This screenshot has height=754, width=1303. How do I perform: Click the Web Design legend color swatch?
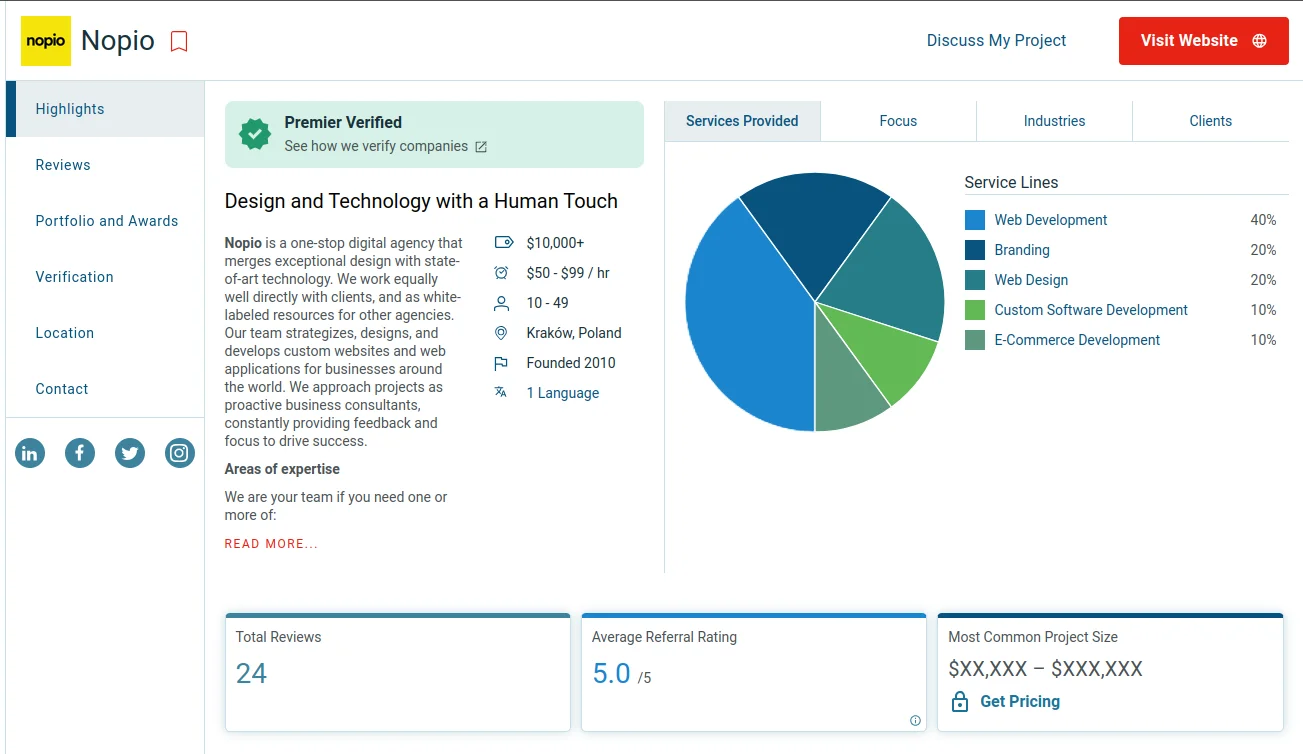(975, 280)
